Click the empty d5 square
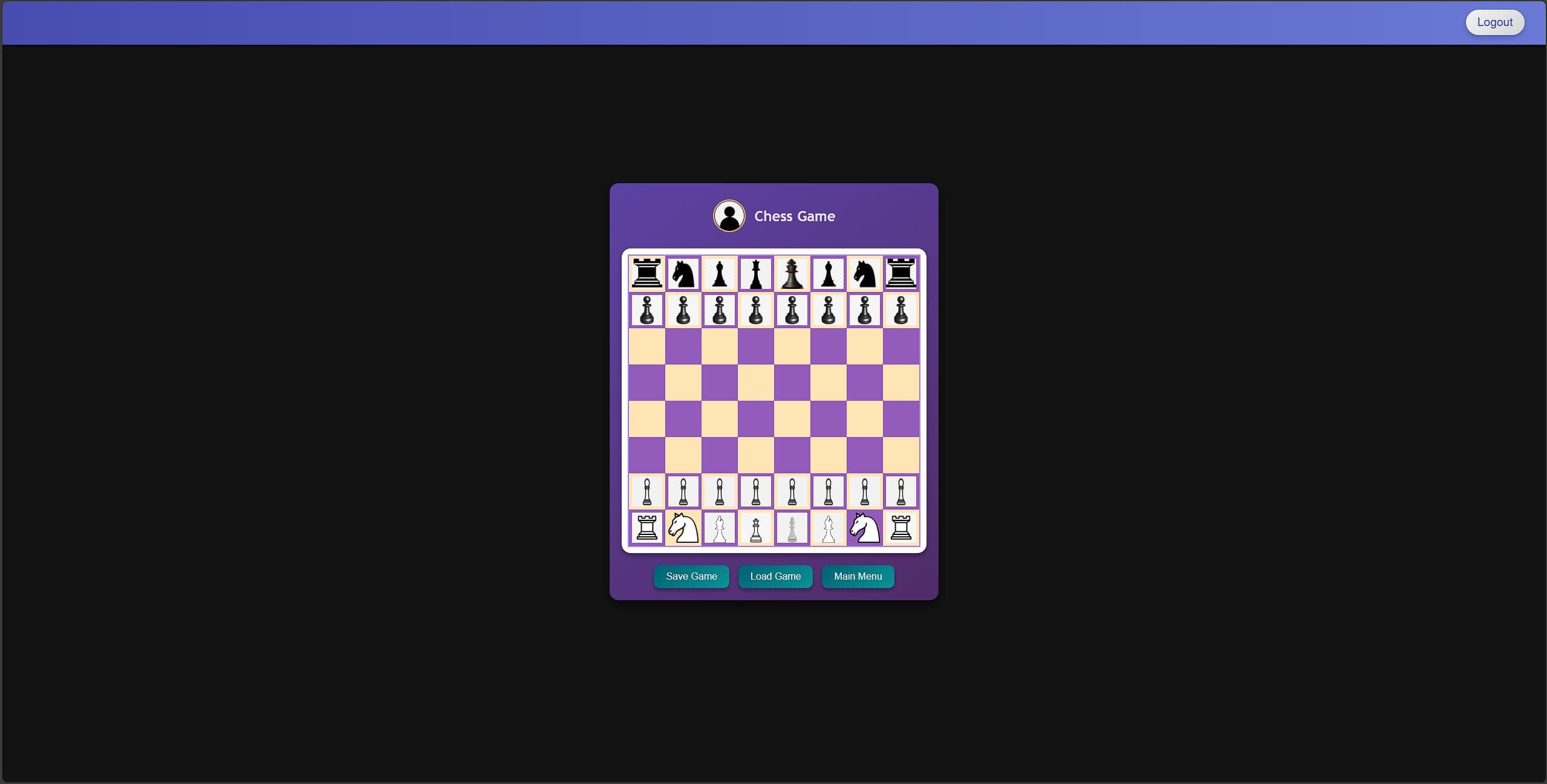The width and height of the screenshot is (1547, 784). pyautogui.click(x=755, y=383)
